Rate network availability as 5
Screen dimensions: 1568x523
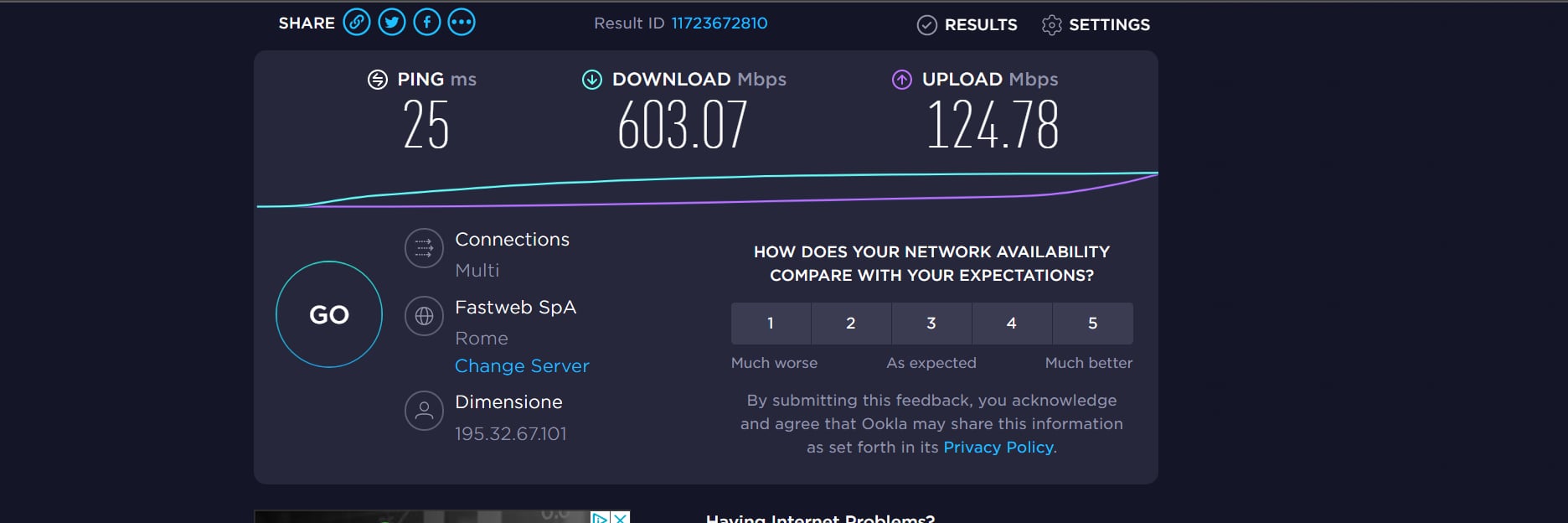pos(1092,324)
